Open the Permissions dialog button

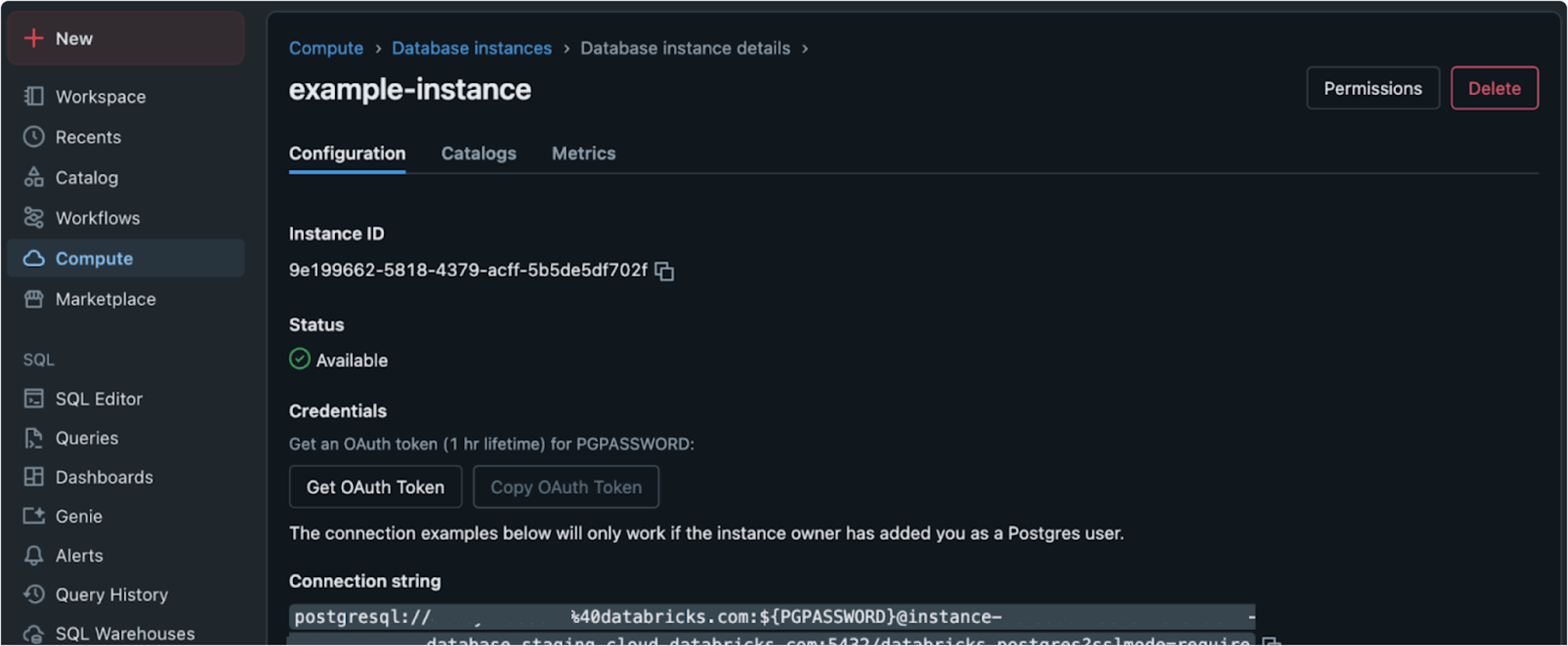(1372, 88)
